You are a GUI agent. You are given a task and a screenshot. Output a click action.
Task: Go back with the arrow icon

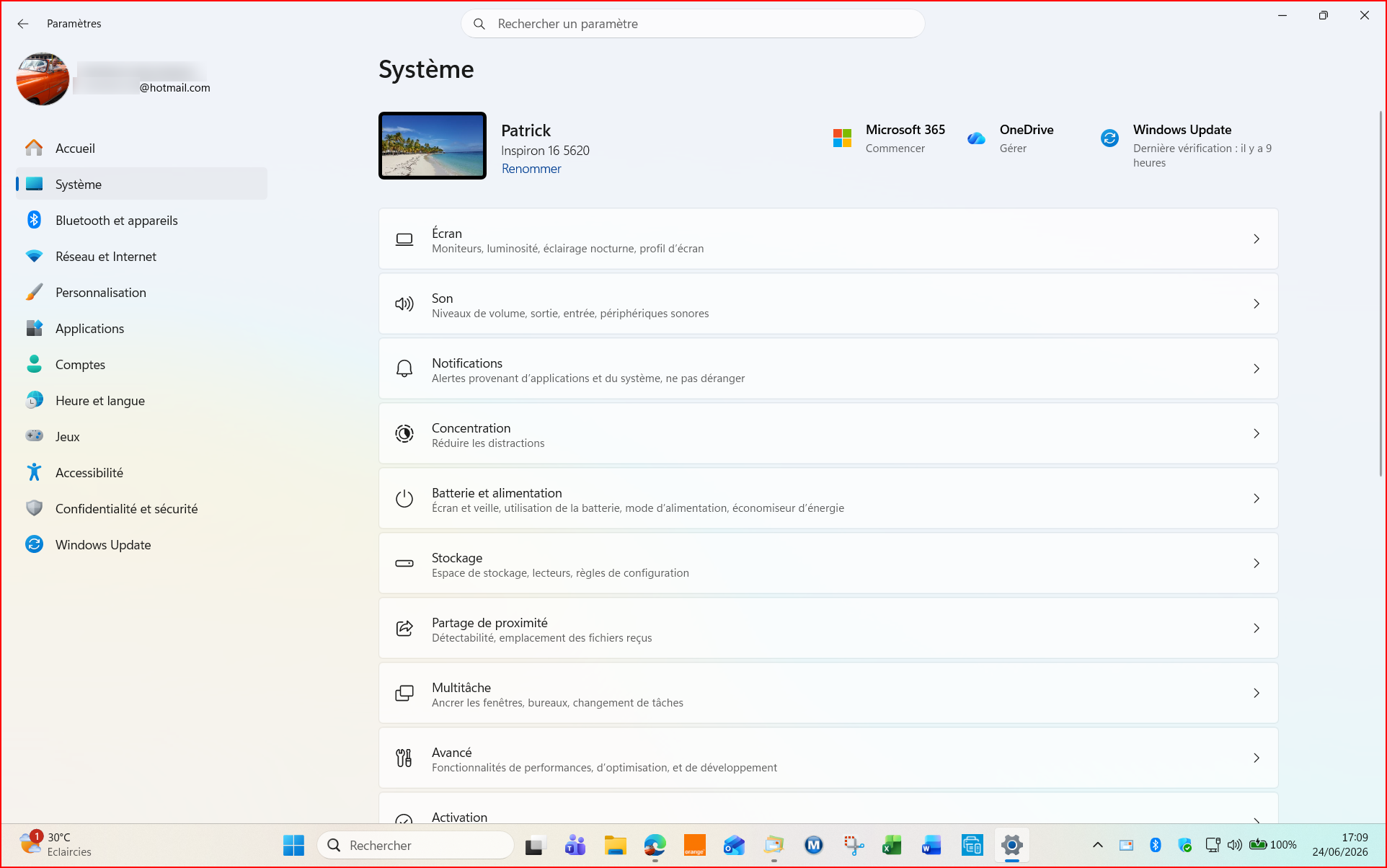pos(23,24)
